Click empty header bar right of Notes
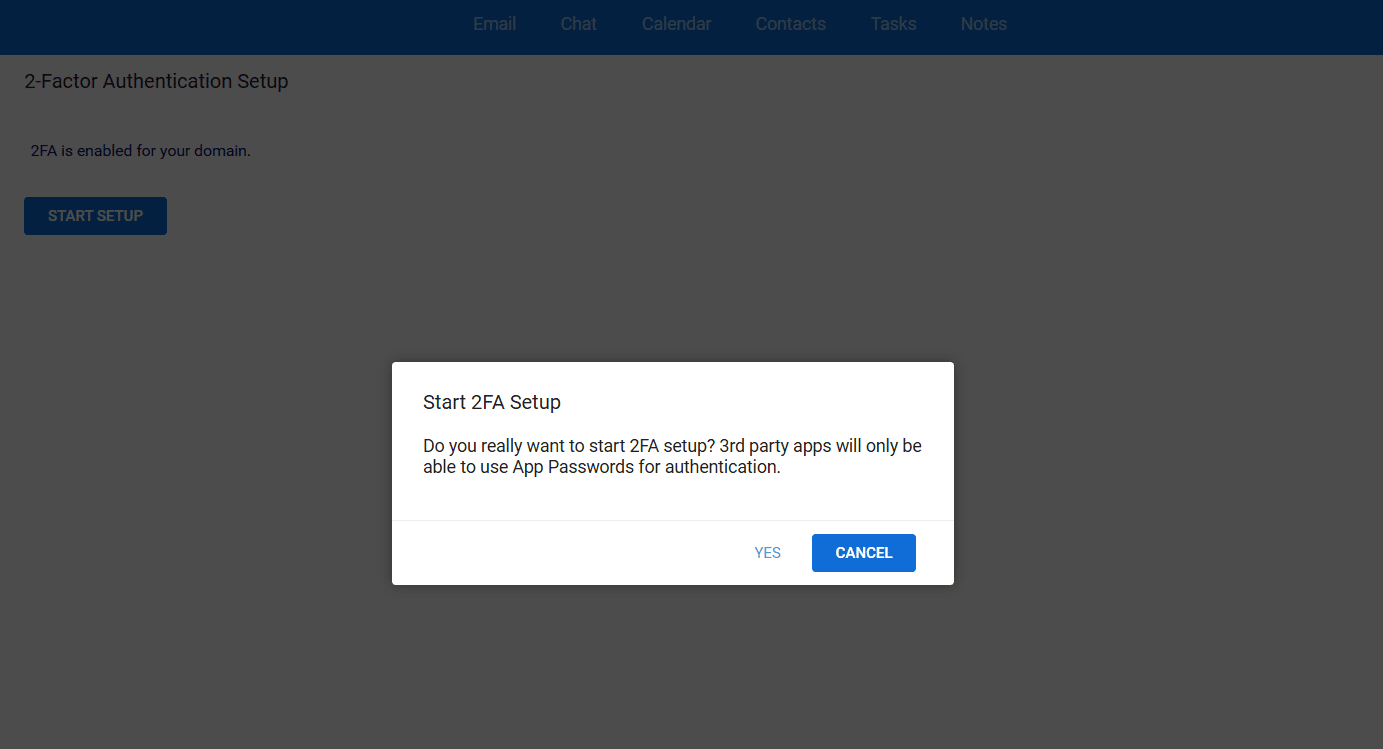The image size is (1383, 749). click(1200, 26)
